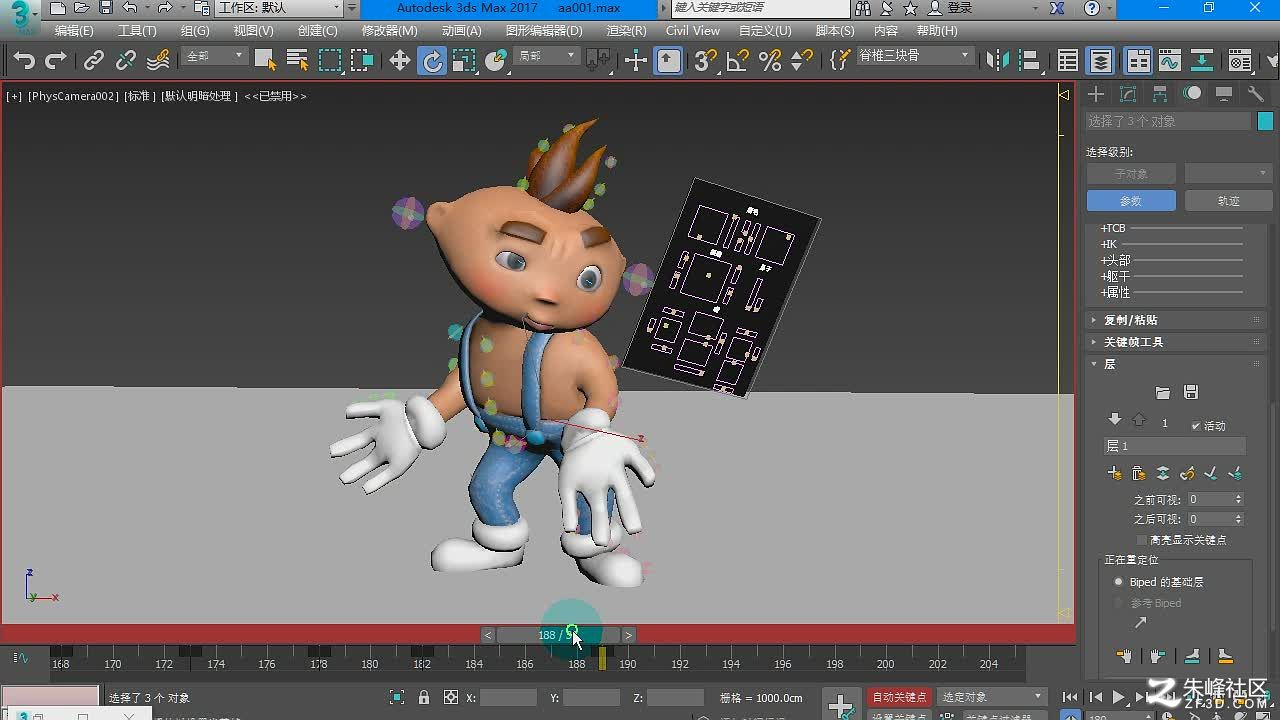This screenshot has width=1280, height=720.
Task: Activate Select and Link tool
Action: click(x=94, y=61)
